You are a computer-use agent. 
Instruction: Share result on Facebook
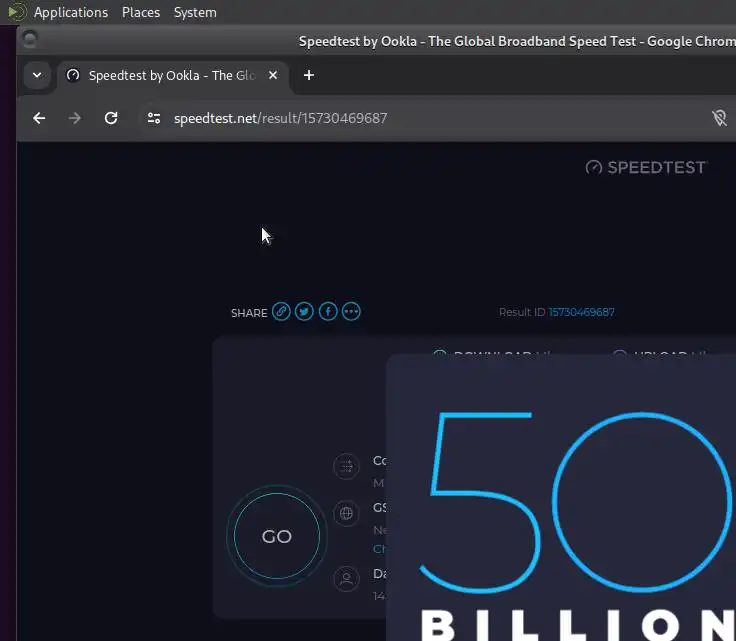click(x=328, y=312)
